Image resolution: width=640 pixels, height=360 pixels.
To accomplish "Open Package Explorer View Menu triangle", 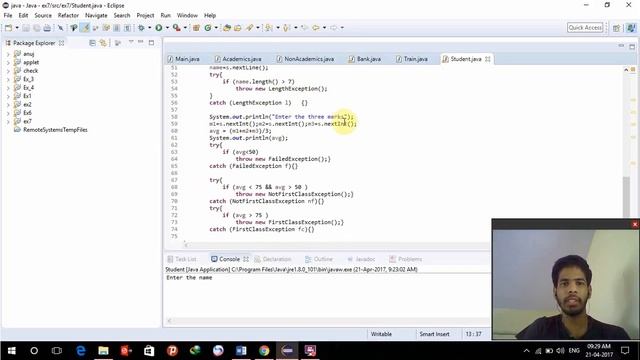I will (131, 42).
